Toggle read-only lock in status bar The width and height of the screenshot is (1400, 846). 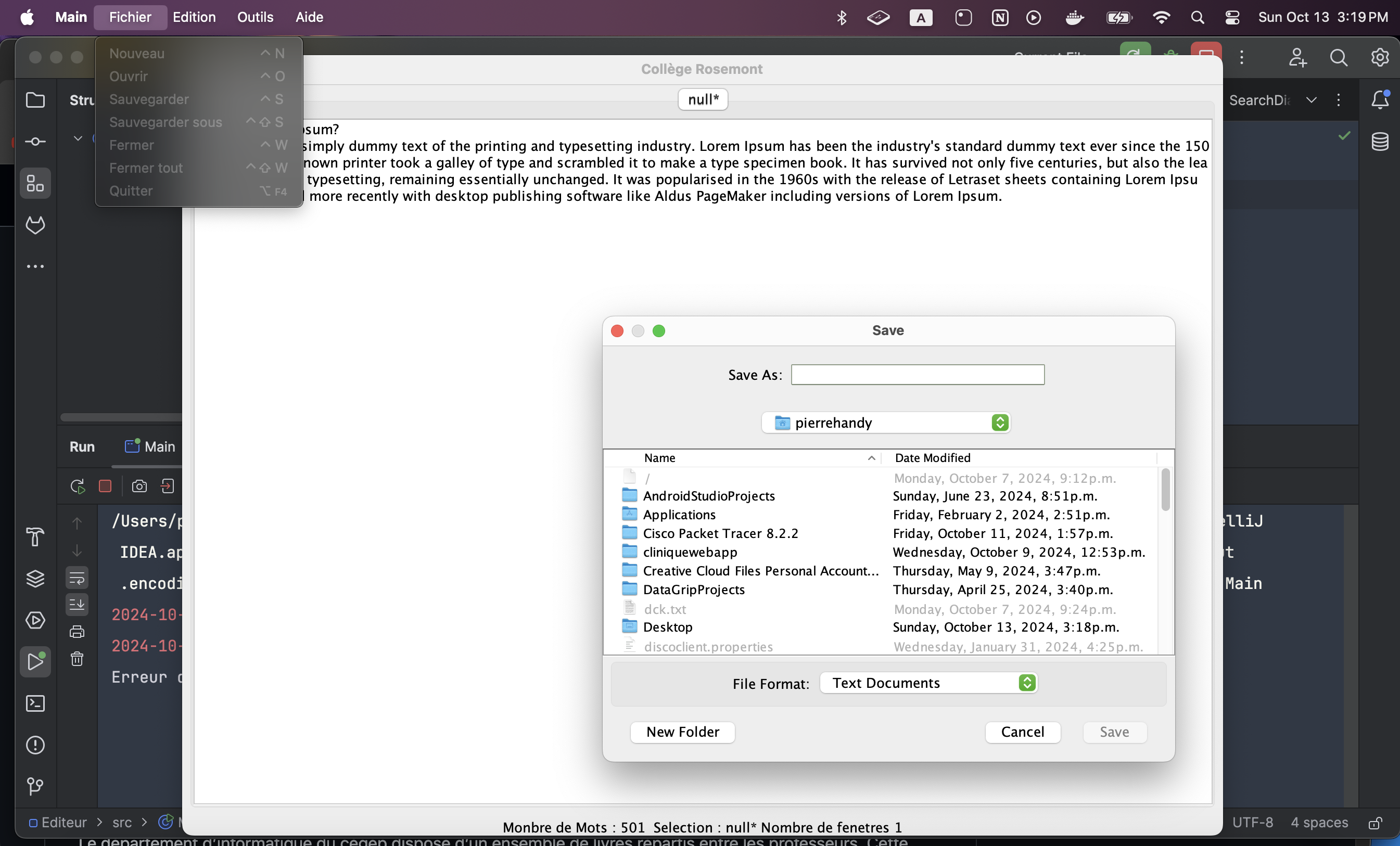(1375, 823)
